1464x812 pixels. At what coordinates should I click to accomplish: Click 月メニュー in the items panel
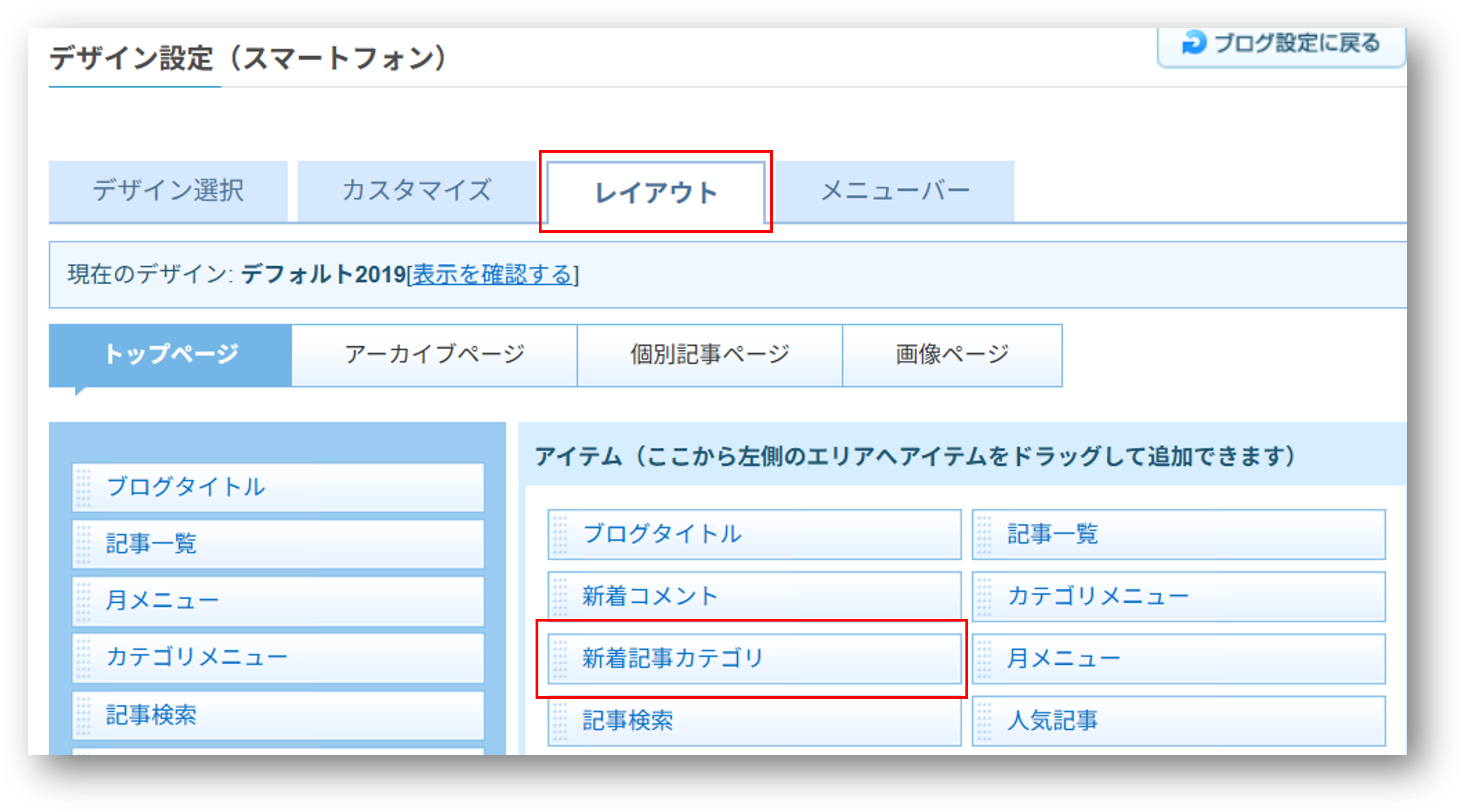(x=1179, y=659)
